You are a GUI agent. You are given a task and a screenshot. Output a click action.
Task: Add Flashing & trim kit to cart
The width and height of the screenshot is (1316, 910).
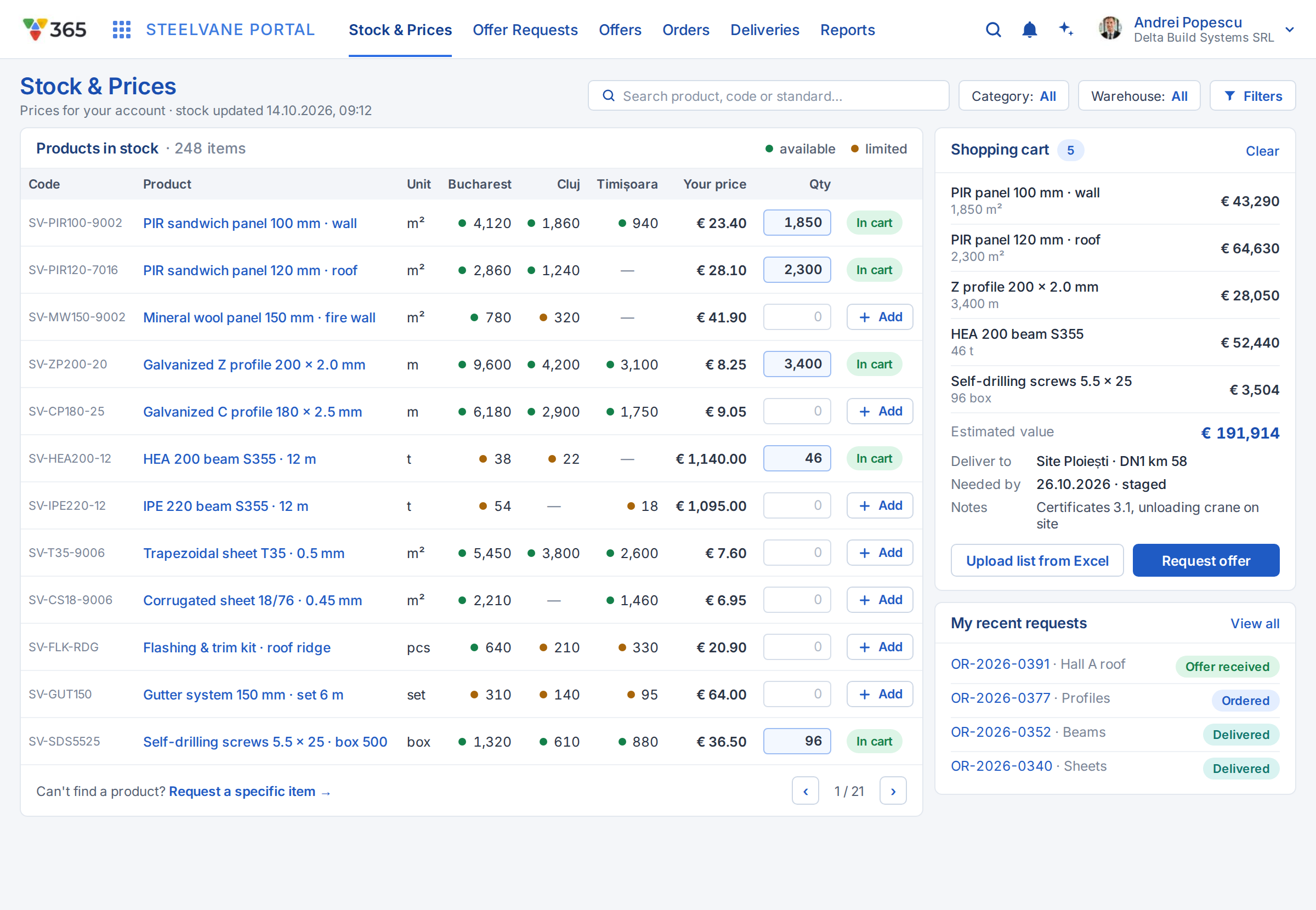[x=879, y=647]
